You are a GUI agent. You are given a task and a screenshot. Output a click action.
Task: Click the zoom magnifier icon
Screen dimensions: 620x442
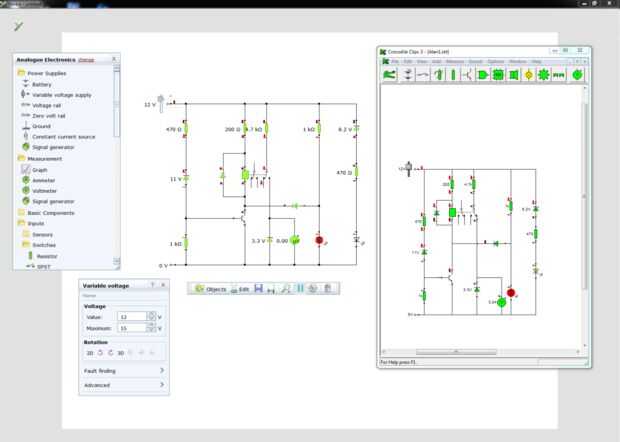click(285, 289)
